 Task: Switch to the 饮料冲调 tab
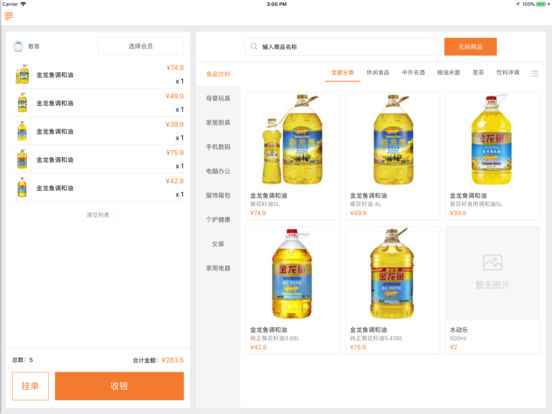pos(508,73)
